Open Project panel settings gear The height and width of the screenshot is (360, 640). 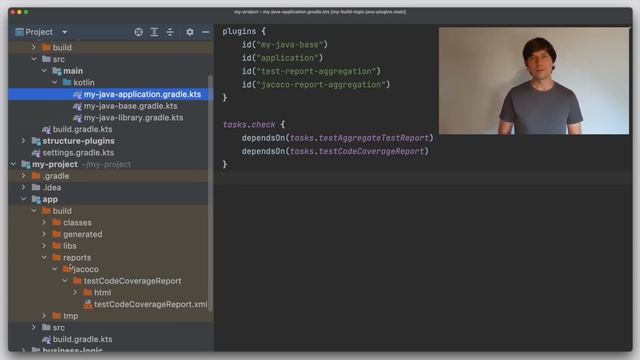click(x=190, y=32)
